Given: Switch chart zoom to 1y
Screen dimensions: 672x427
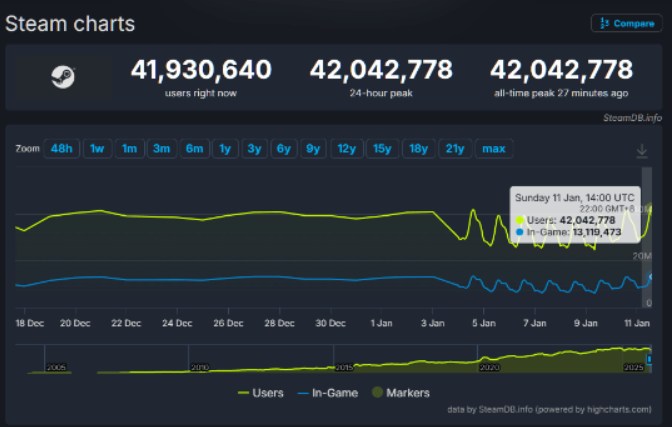Looking at the screenshot, I should [x=225, y=149].
